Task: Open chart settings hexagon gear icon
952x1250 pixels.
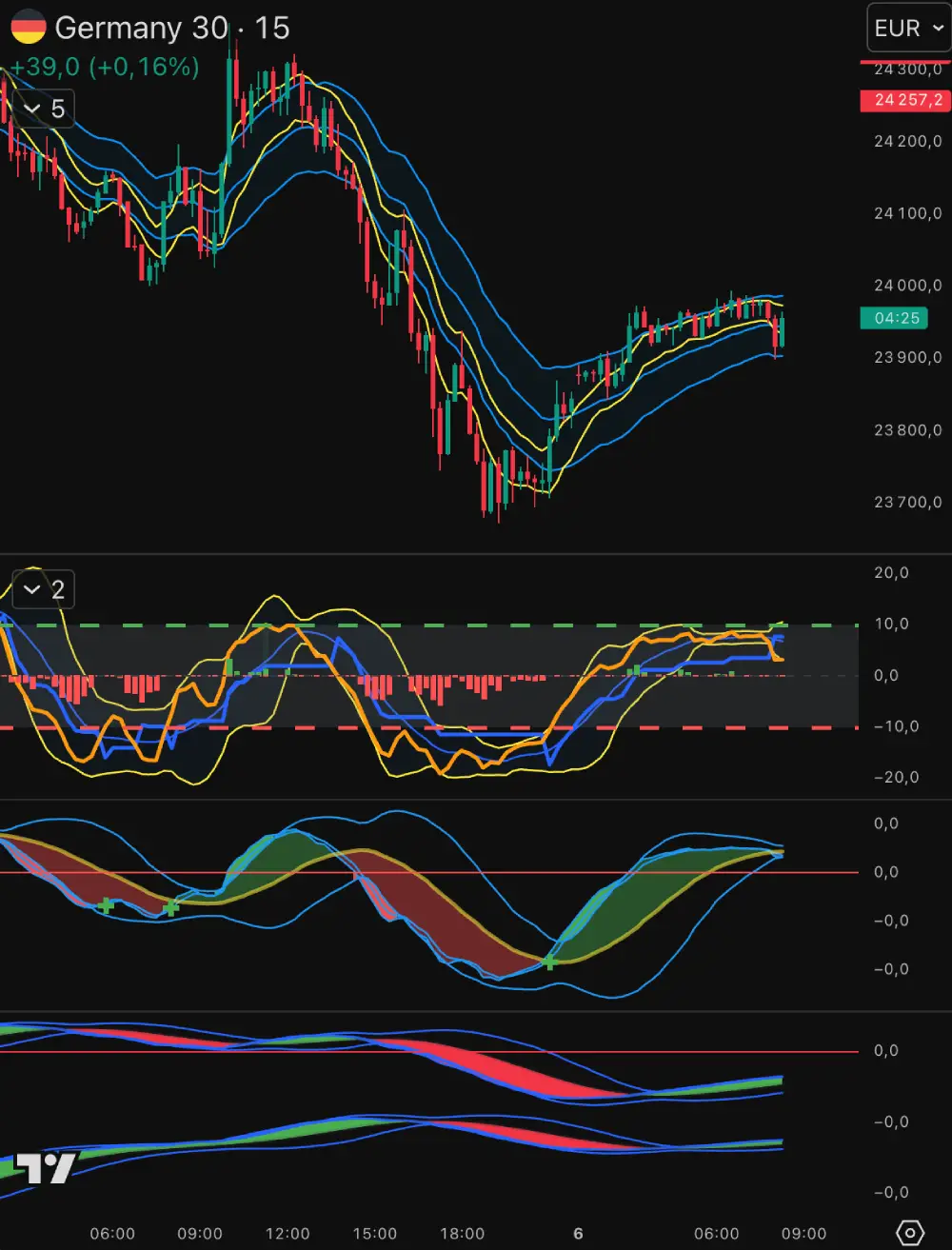Action: pos(909,1233)
